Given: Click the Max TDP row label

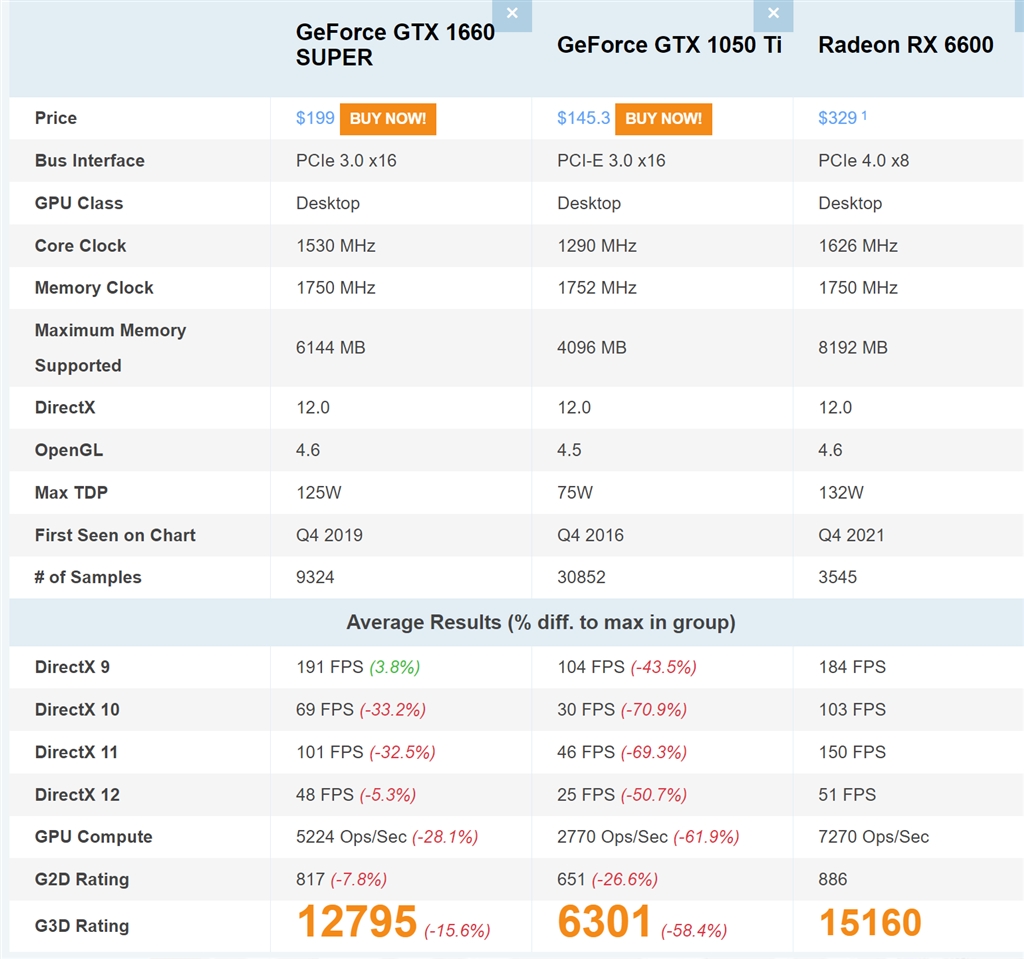Looking at the screenshot, I should (x=71, y=493).
